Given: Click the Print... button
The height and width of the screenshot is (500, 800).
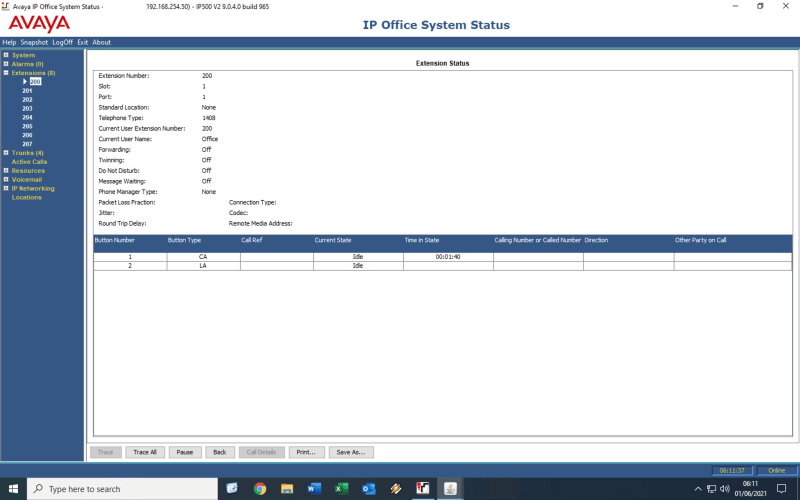Looking at the screenshot, I should [x=306, y=452].
